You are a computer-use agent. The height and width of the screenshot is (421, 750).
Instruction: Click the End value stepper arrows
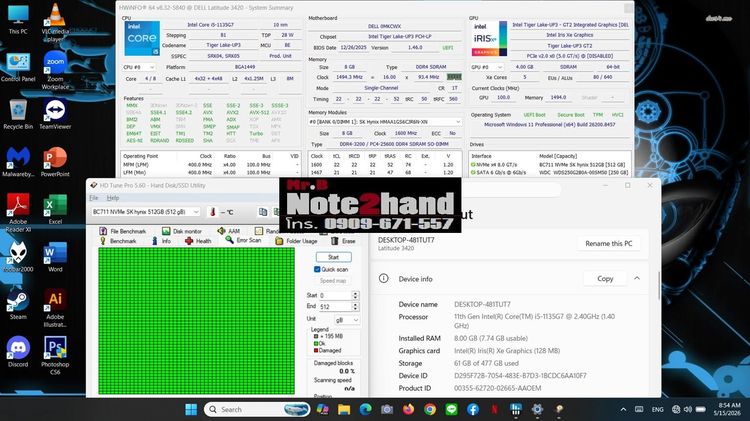tap(355, 306)
